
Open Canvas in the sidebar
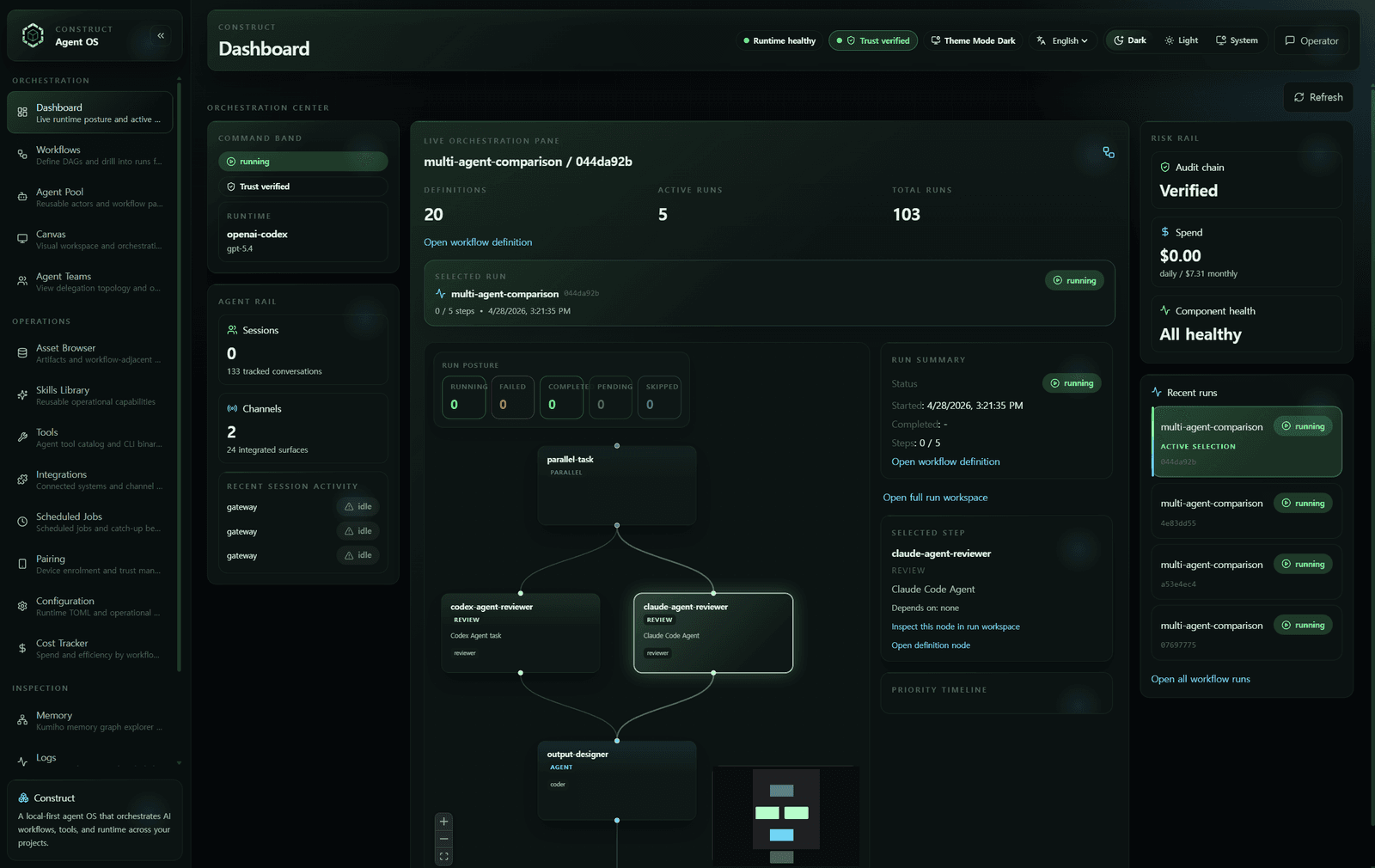pyautogui.click(x=90, y=239)
